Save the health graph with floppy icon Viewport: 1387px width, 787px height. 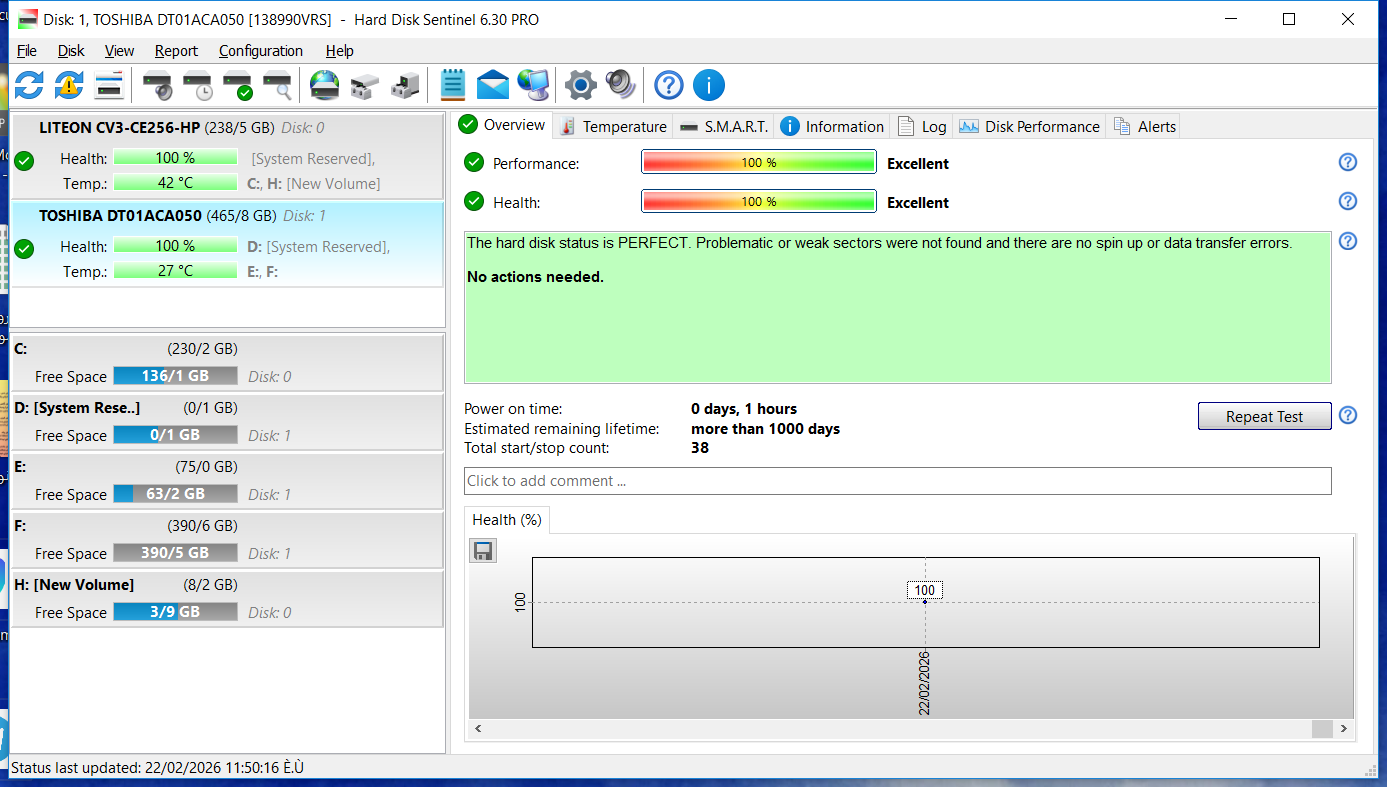[483, 551]
